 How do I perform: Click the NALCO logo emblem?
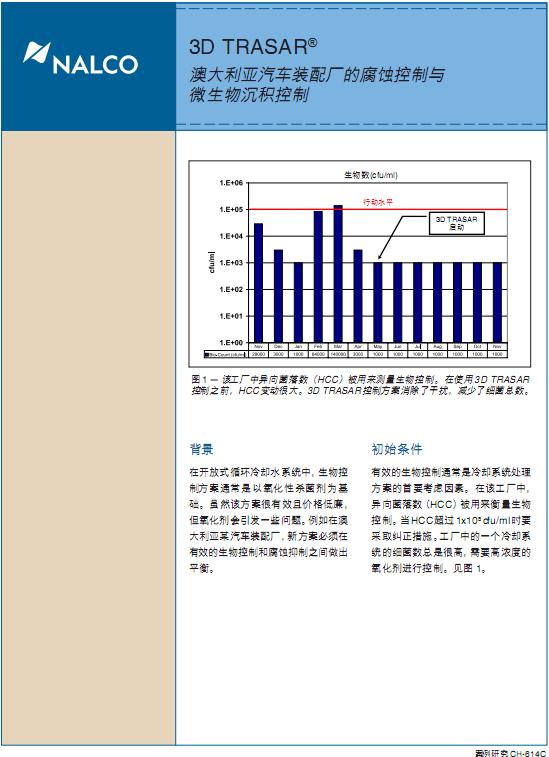[x=37, y=52]
